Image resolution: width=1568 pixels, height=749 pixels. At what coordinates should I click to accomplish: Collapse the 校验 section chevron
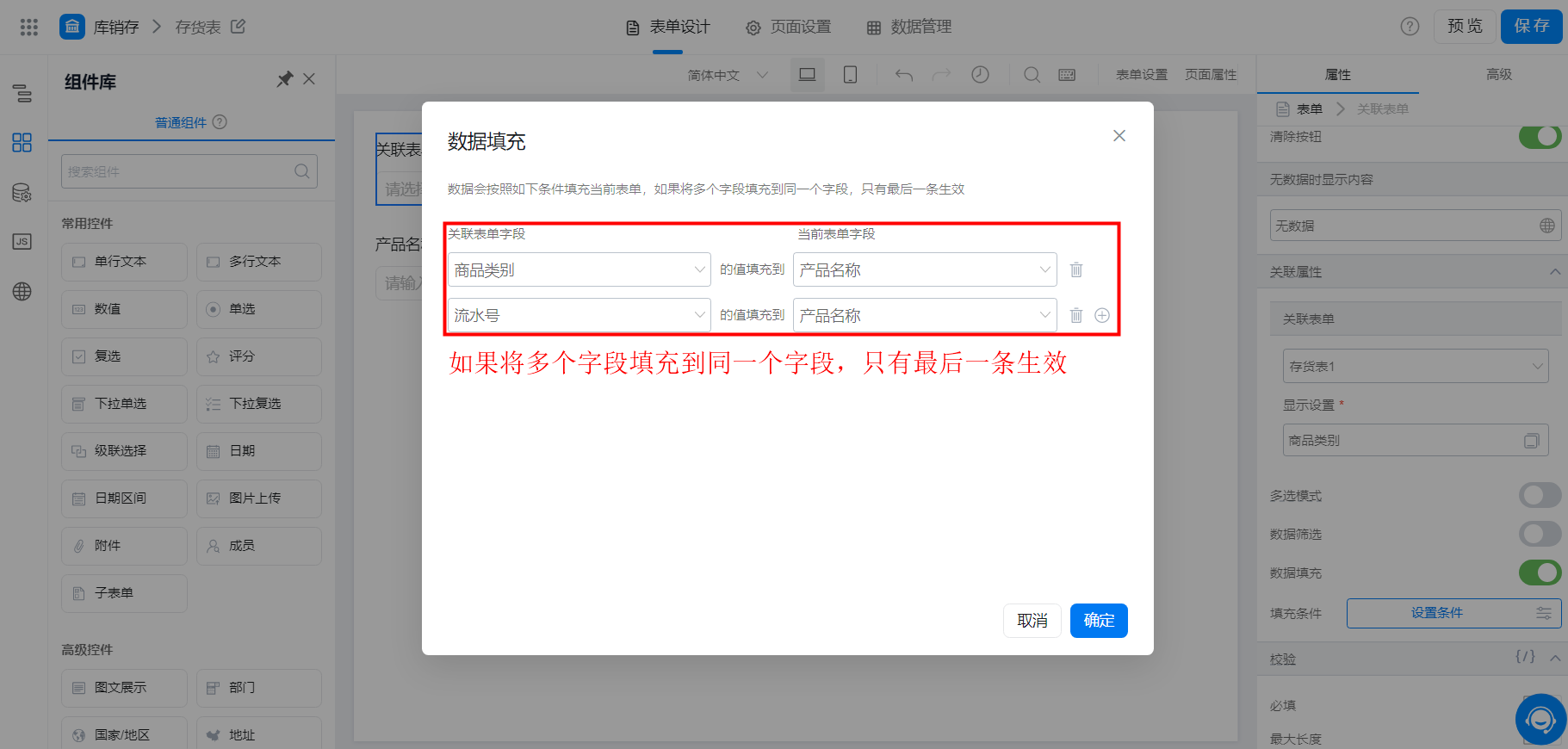coord(1555,659)
